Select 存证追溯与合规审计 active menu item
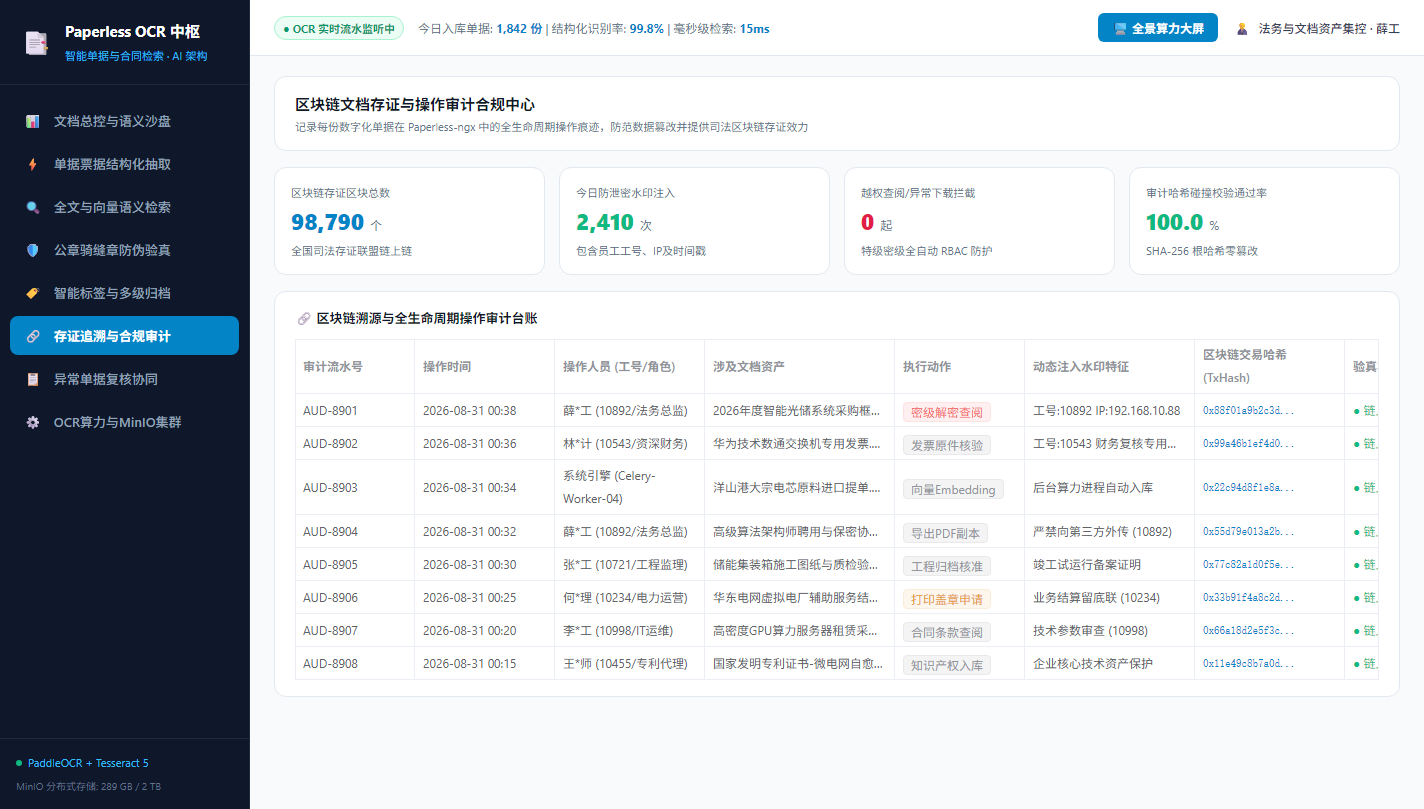The image size is (1424, 809). click(124, 336)
